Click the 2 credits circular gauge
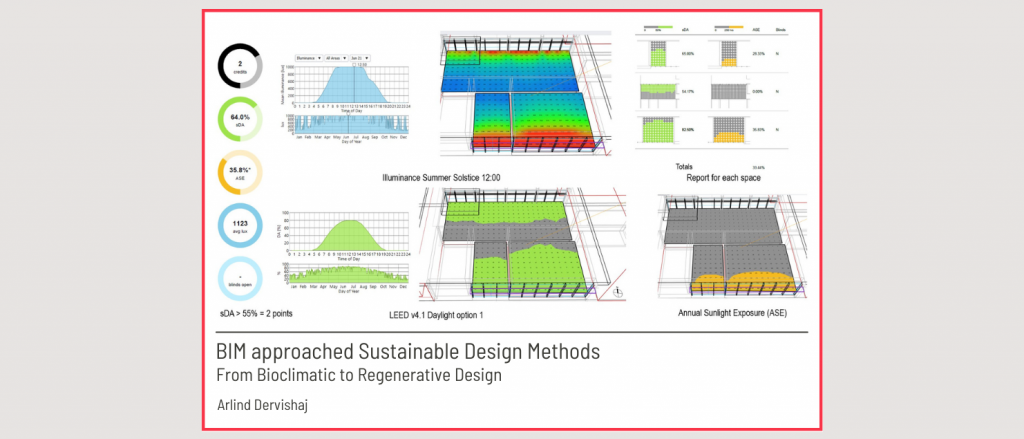The width and height of the screenshot is (1024, 439). point(240,68)
